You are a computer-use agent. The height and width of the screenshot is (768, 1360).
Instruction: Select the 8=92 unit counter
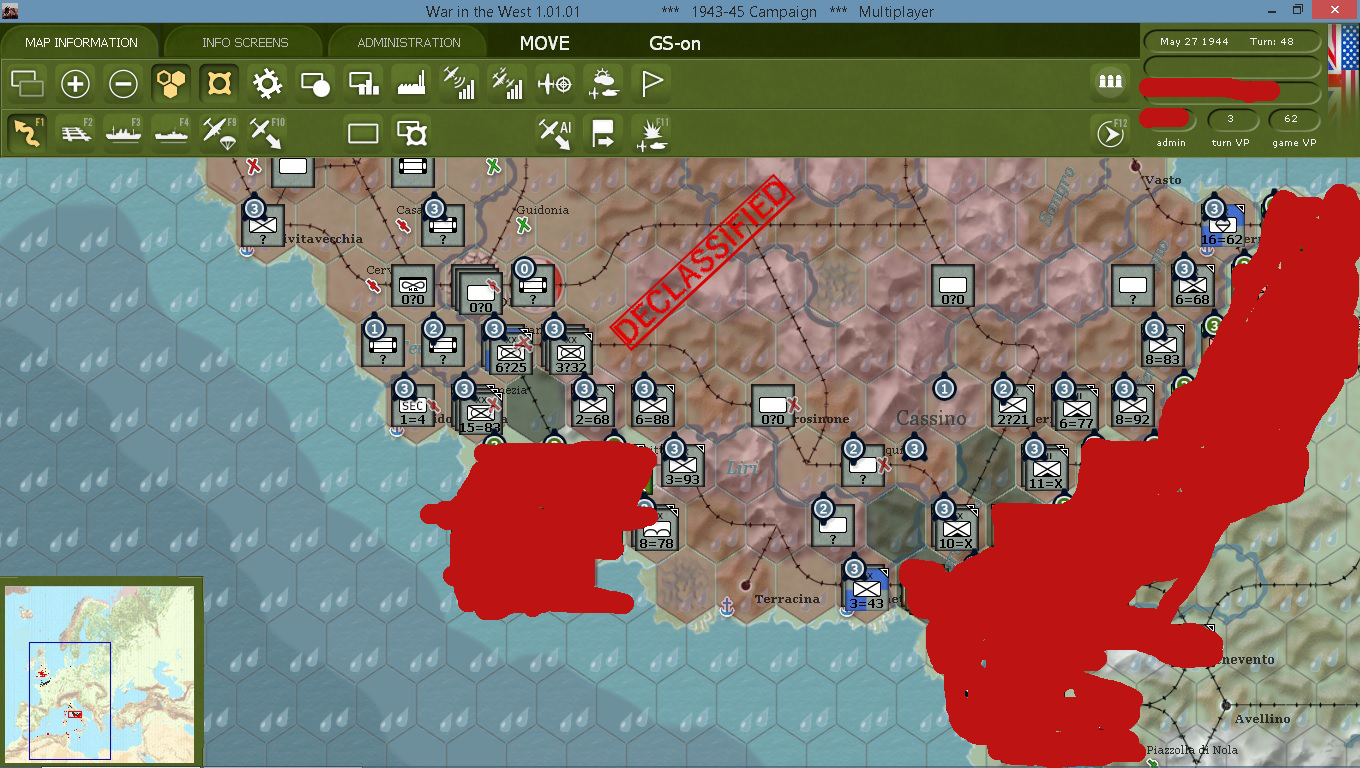tap(1132, 406)
